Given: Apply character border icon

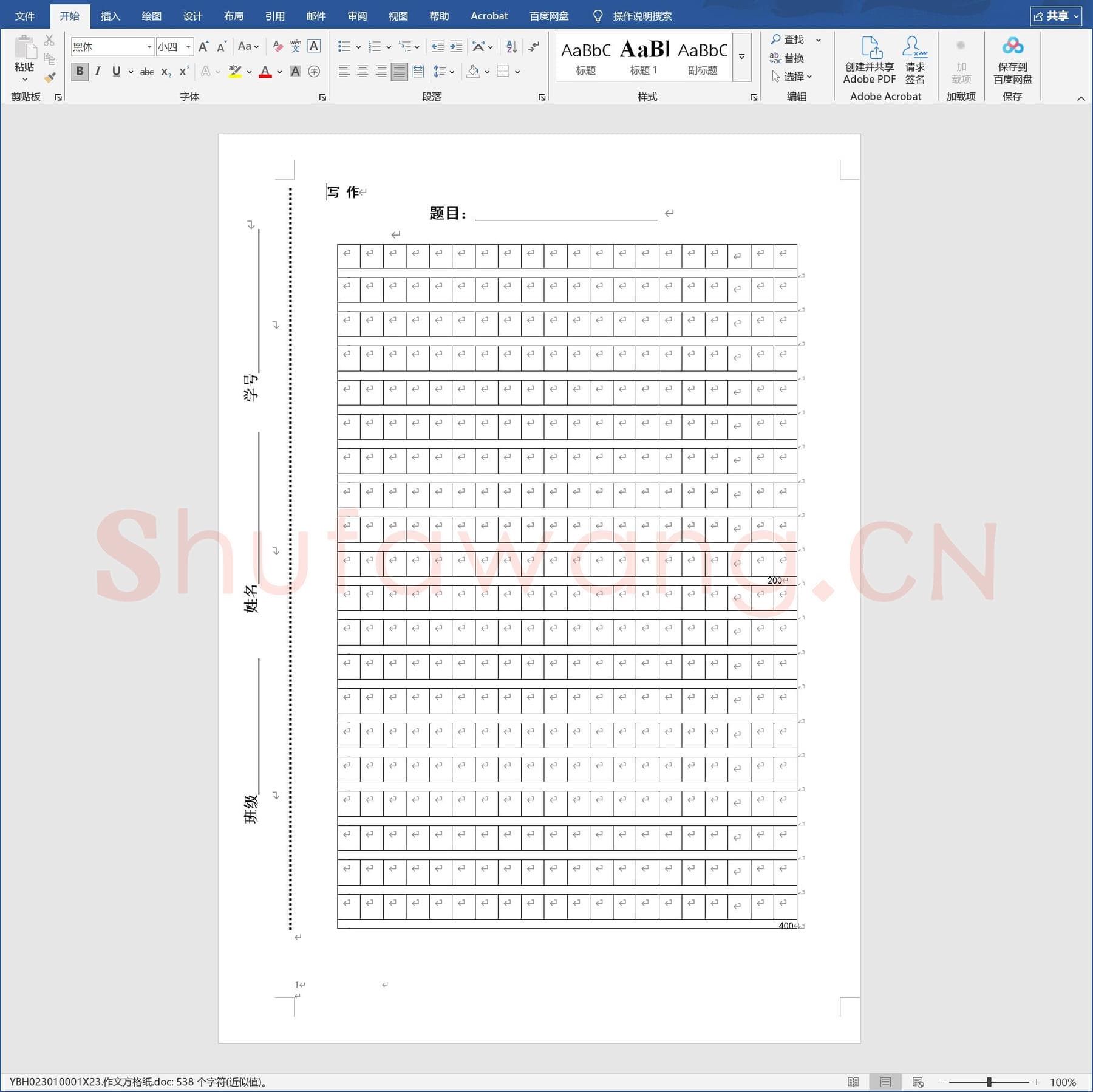Looking at the screenshot, I should pos(314,47).
